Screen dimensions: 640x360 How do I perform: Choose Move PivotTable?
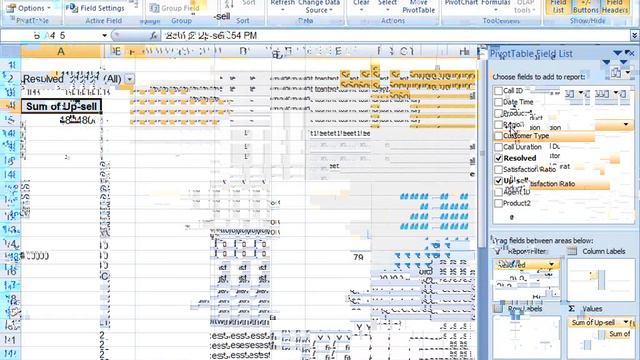[418, 6]
